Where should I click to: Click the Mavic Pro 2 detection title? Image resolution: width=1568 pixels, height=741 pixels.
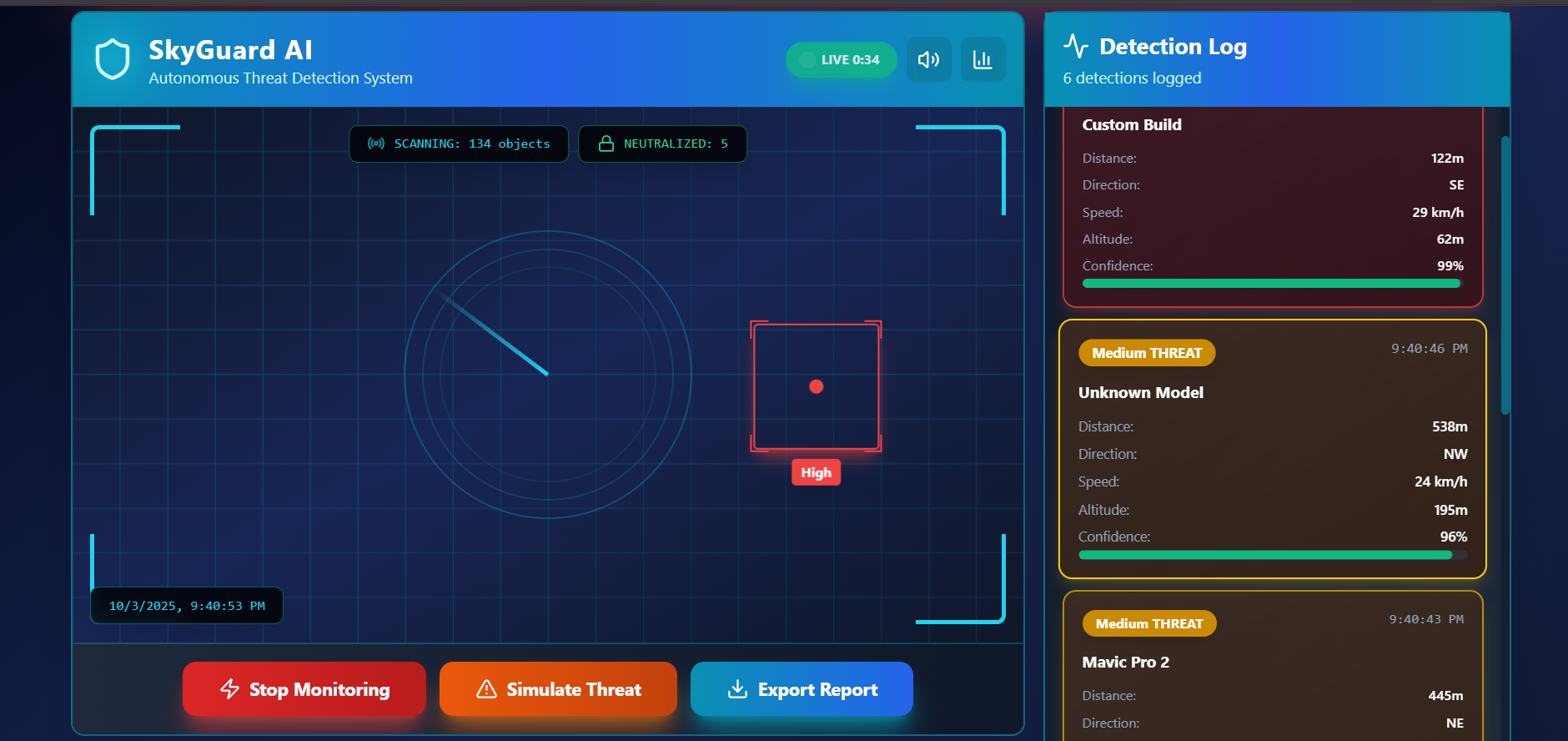point(1126,662)
